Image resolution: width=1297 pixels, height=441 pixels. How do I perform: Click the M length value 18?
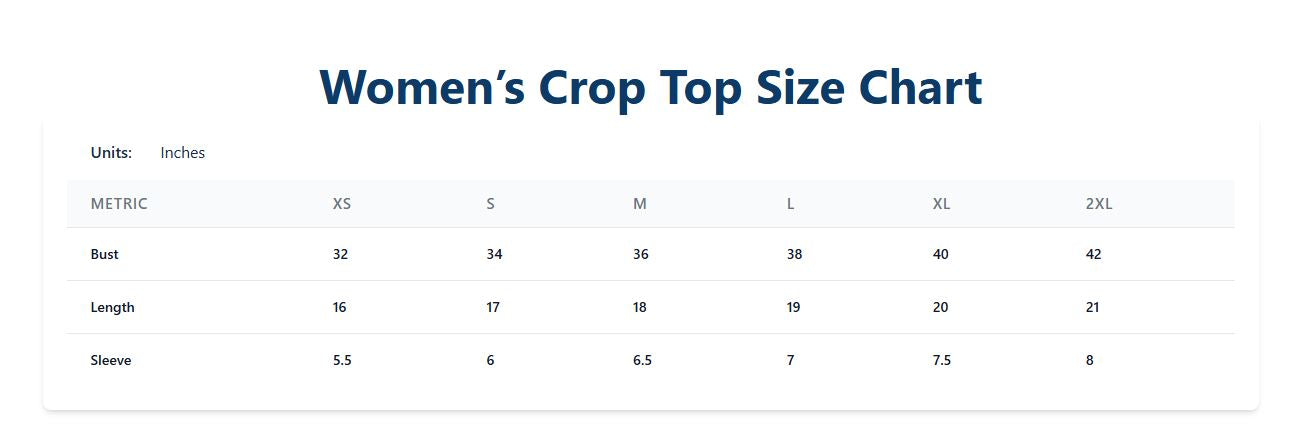(640, 307)
